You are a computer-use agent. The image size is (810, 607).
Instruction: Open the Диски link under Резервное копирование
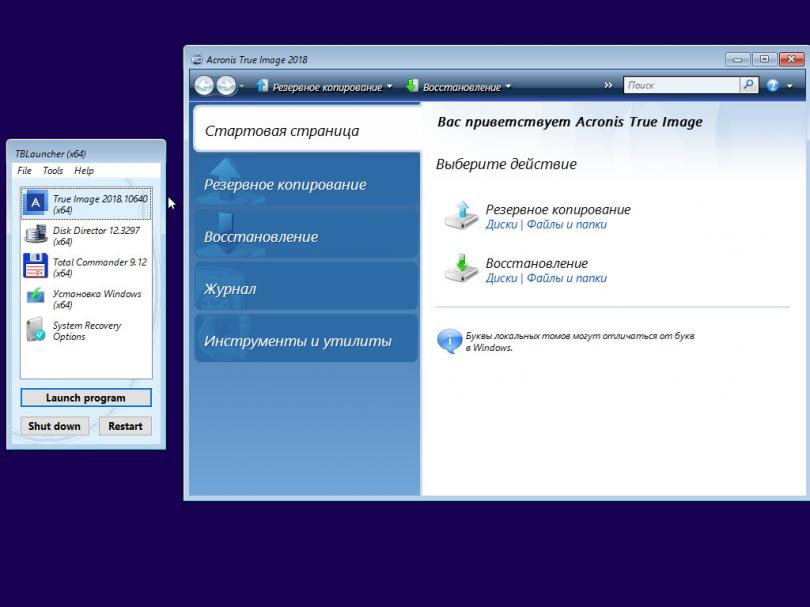tap(501, 224)
